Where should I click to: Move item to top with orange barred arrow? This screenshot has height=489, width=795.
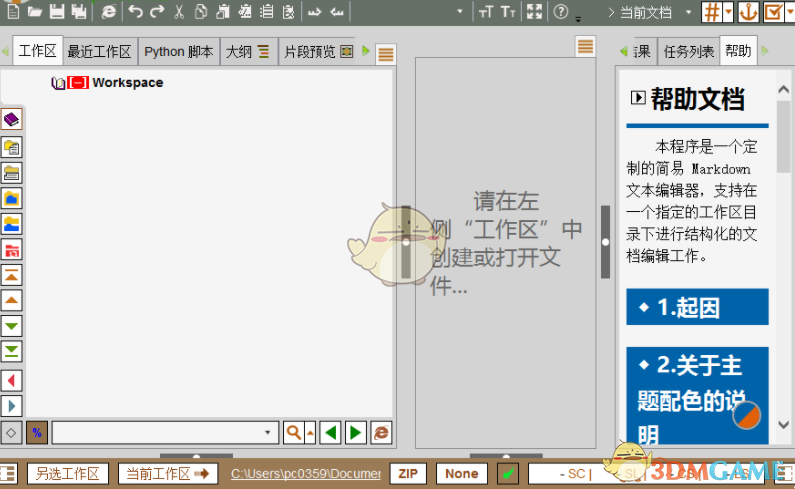[12, 275]
